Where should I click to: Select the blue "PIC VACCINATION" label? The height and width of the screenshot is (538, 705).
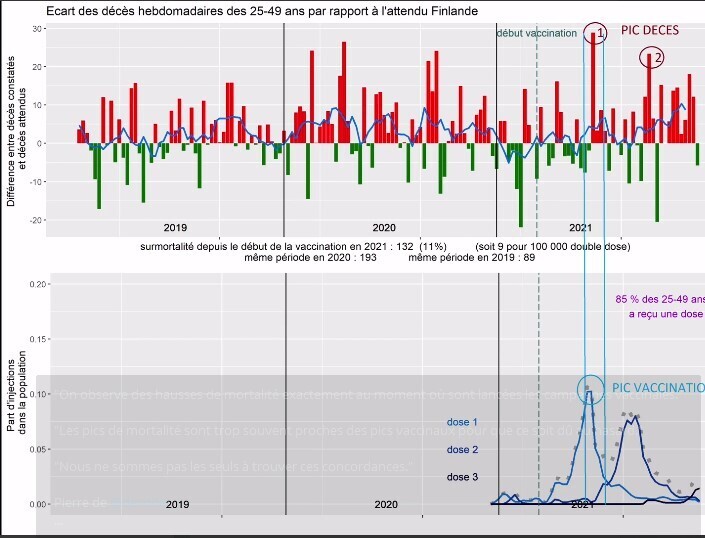click(x=657, y=388)
